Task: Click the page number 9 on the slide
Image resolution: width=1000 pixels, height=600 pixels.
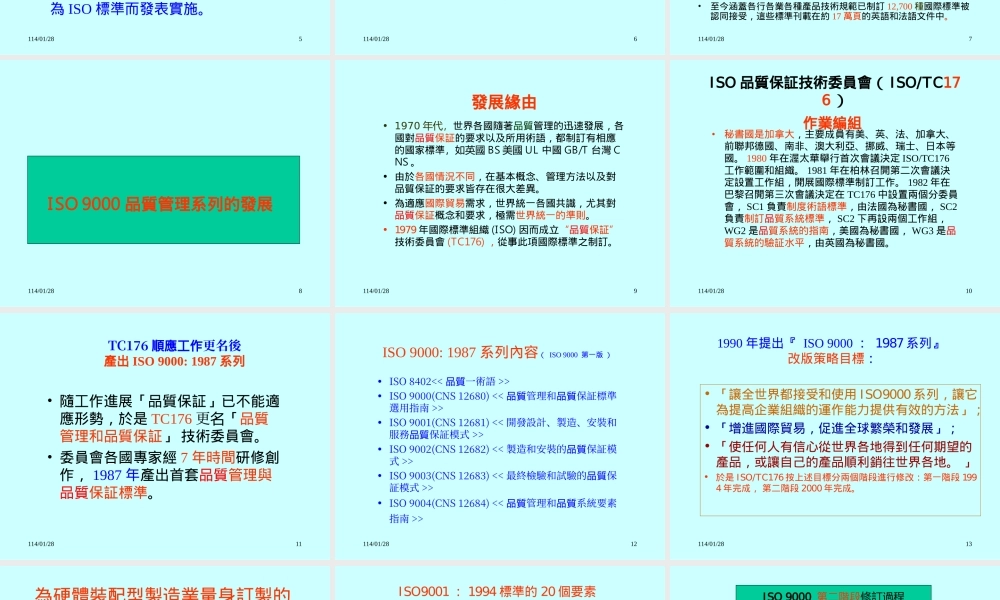Action: tap(635, 291)
